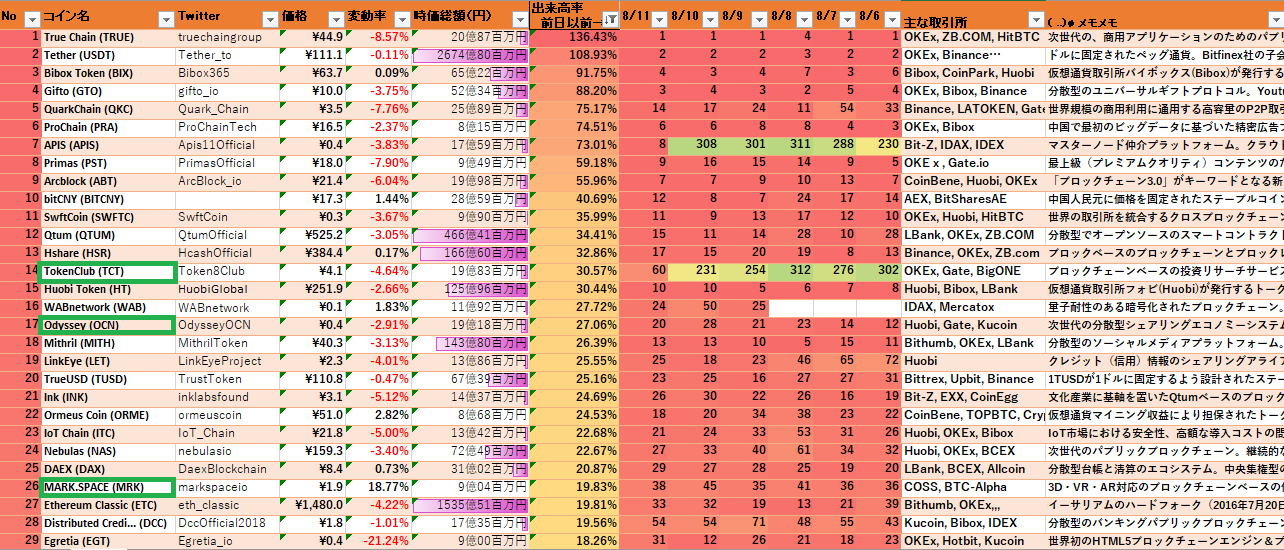Select the green-outlined TokenClub (TCT) cell
Viewport: 1284px width, 550px height.
pyautogui.click(x=107, y=271)
